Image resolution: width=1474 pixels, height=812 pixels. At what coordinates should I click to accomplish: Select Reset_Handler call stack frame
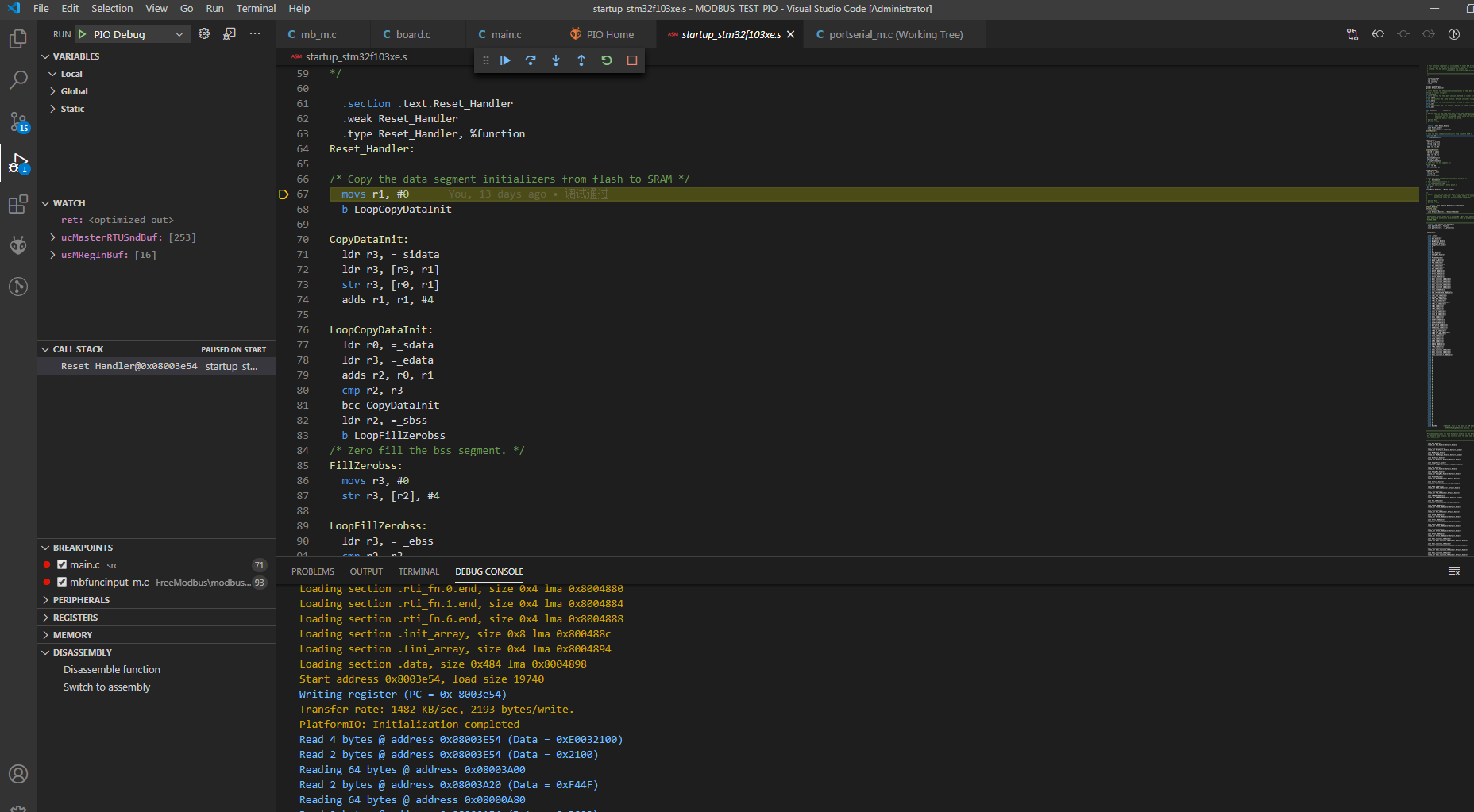coord(156,366)
